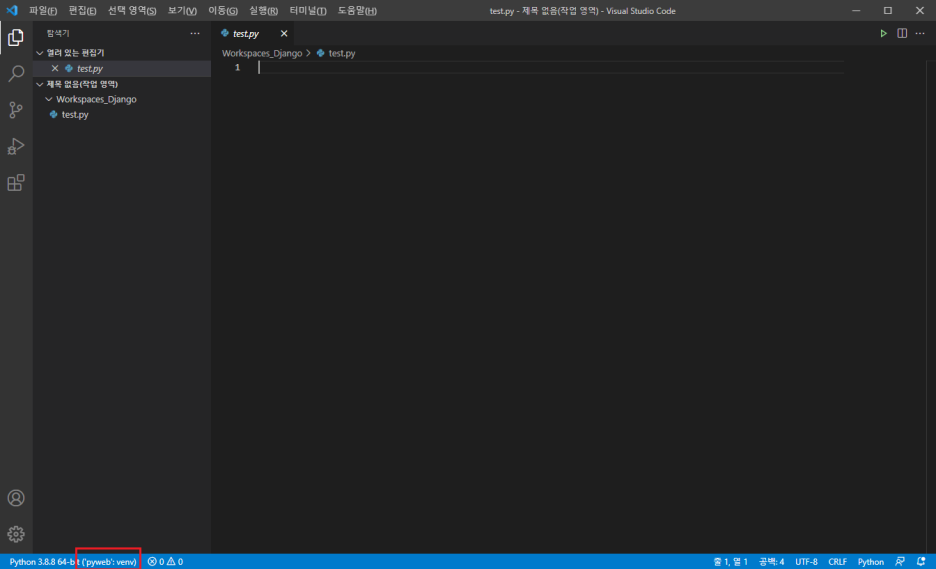Screen dimensions: 936x569
Task: Close test.py in open editors list
Action: click(55, 69)
